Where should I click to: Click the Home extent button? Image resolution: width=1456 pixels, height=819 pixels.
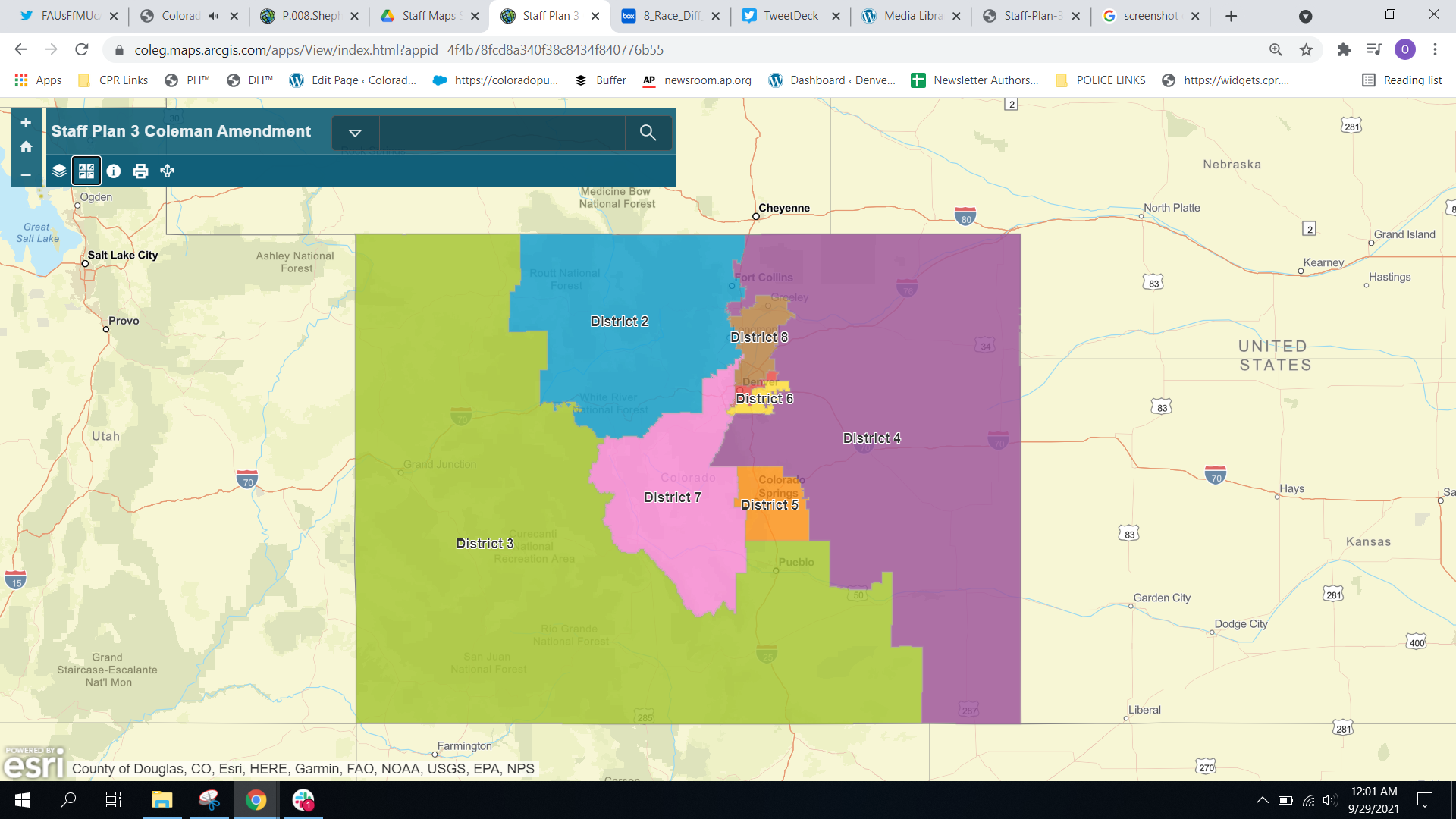click(x=26, y=146)
